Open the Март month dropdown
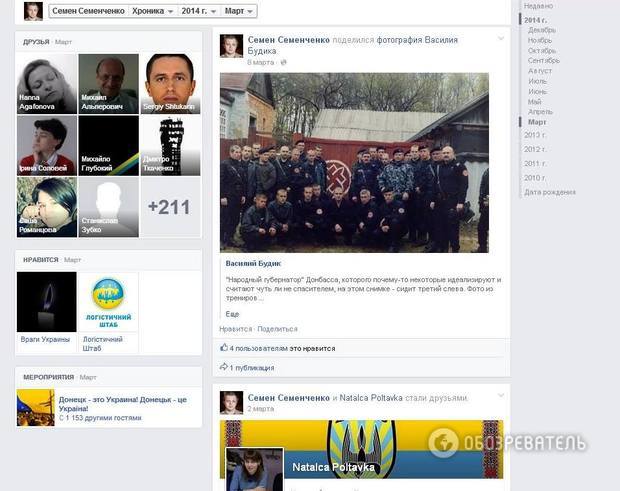Screen dimensions: 620x491 click(x=234, y=11)
